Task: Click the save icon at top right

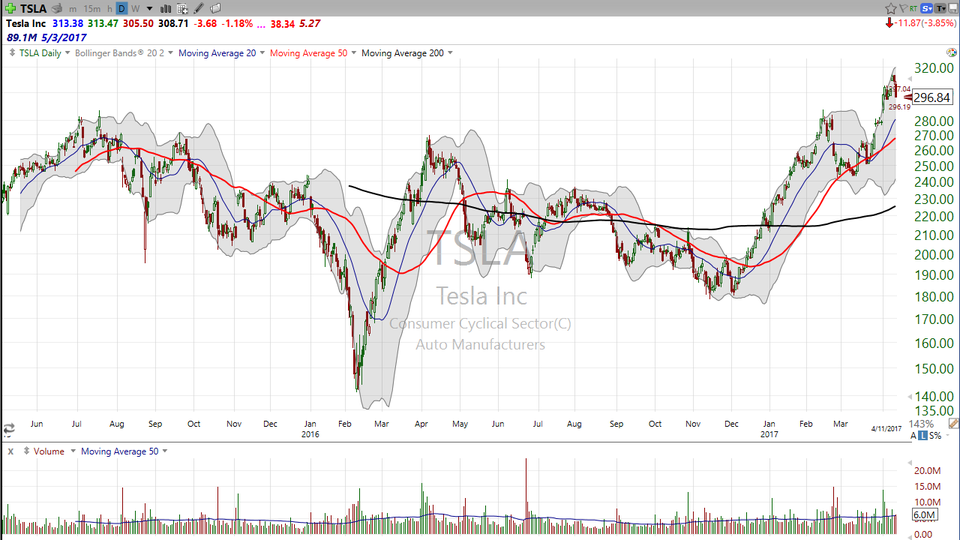Action: tap(954, 8)
